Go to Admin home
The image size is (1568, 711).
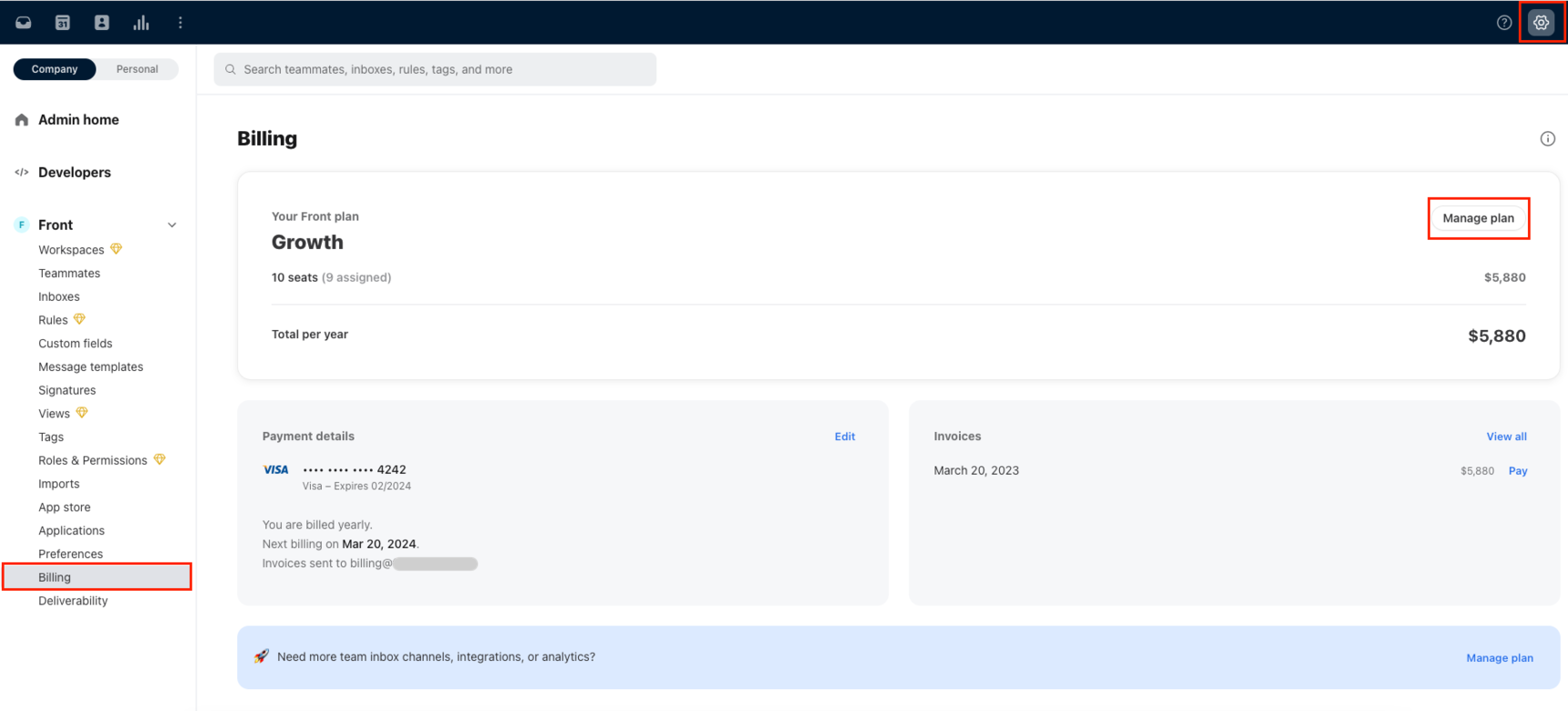coord(78,119)
